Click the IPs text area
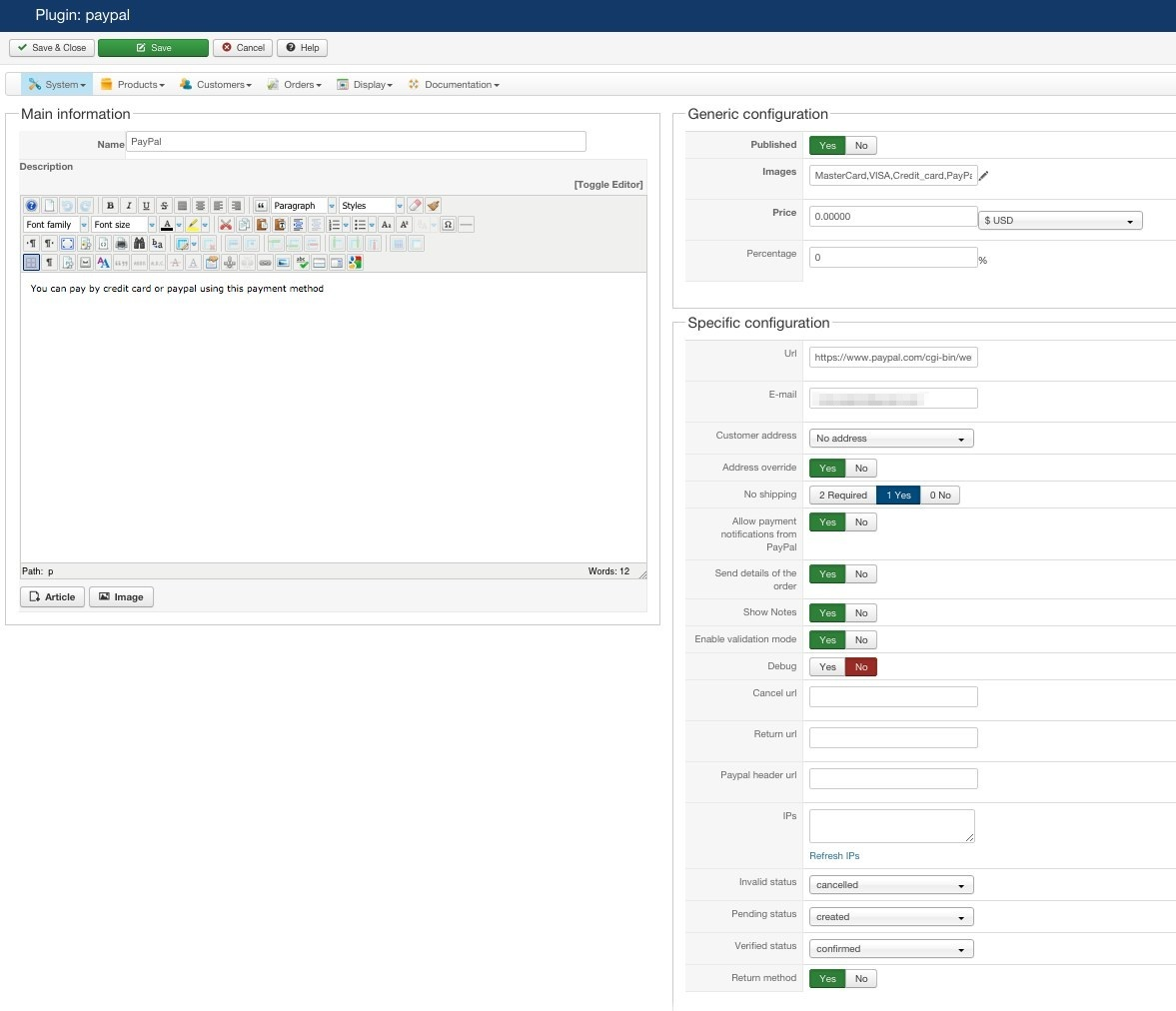Viewport: 1176px width, 1011px height. [892, 826]
